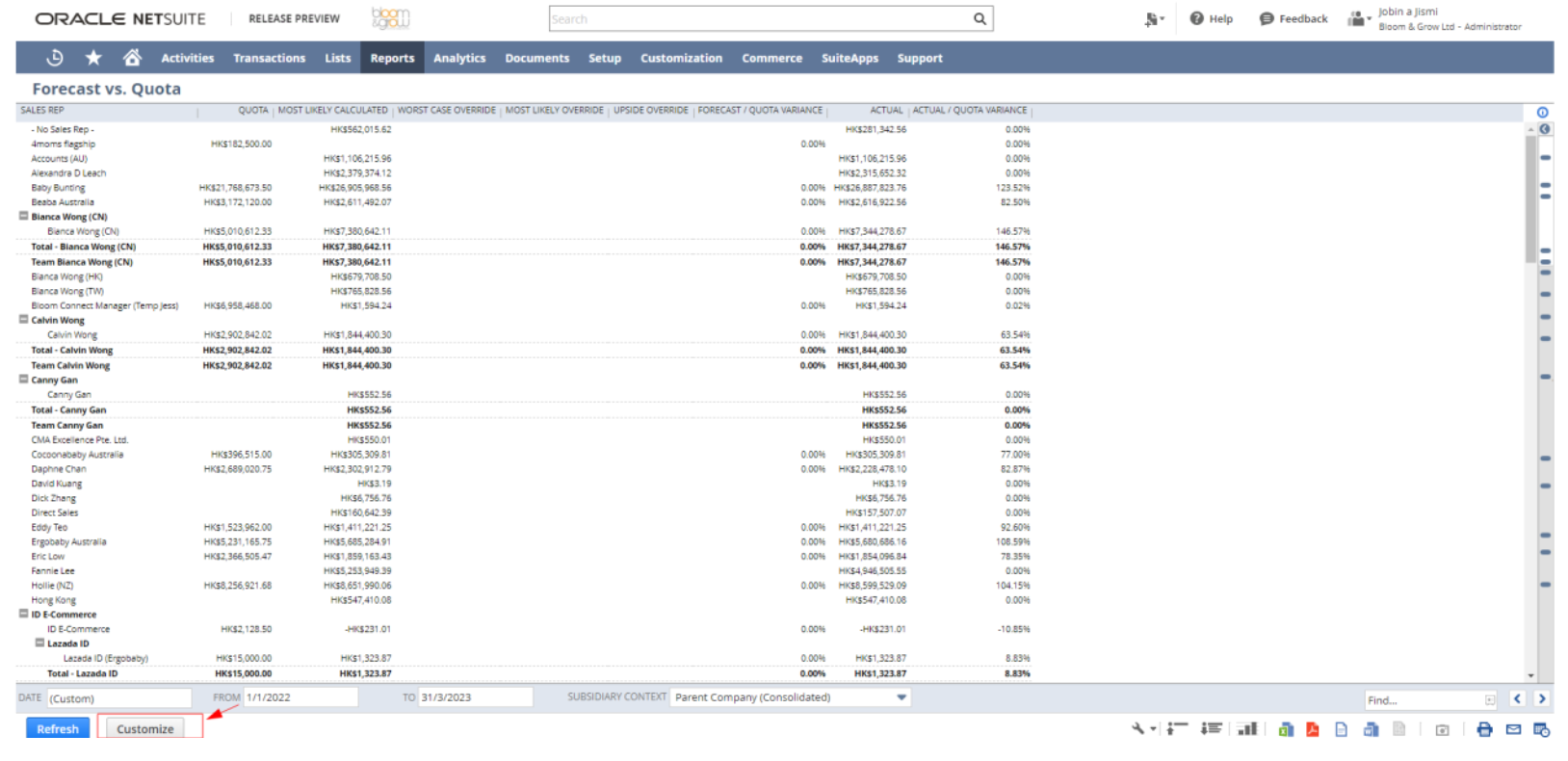Select the Baby Bunting row name

point(58,188)
